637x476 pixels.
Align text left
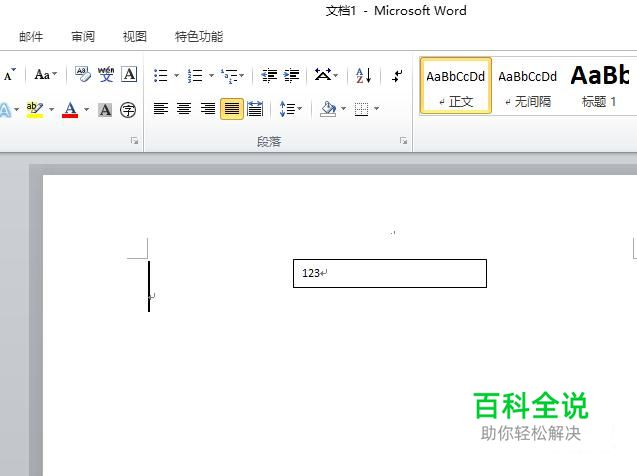click(x=161, y=108)
